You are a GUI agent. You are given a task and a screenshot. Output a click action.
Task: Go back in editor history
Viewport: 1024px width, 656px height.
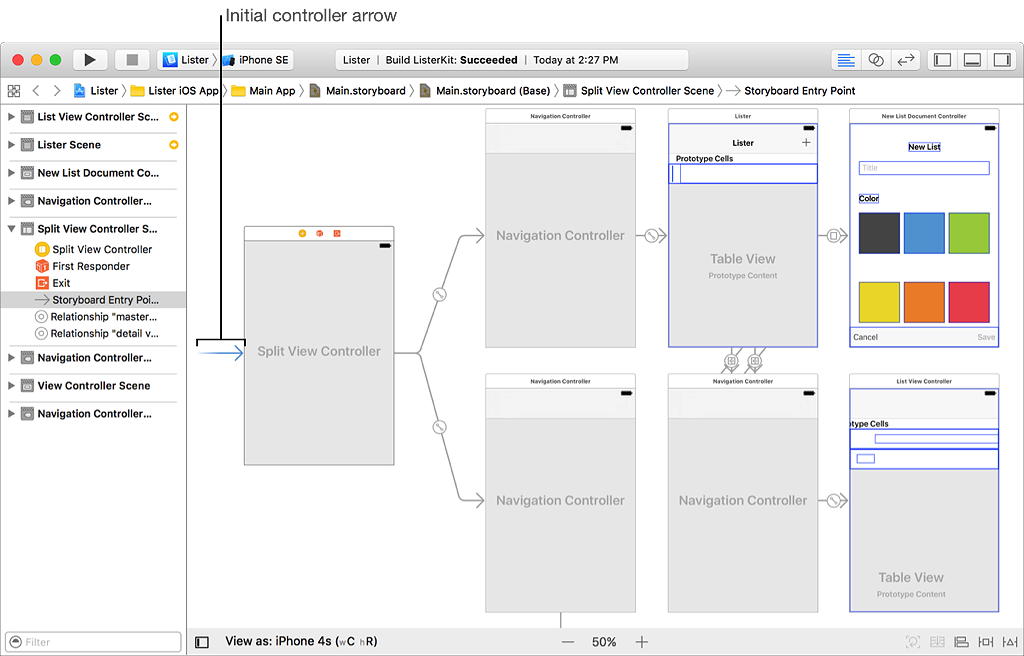click(36, 91)
